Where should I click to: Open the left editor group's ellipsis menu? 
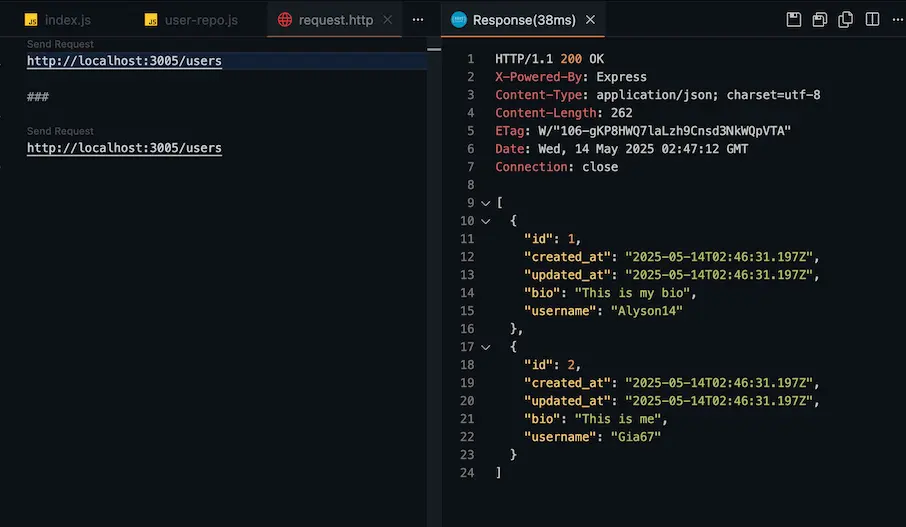coord(418,20)
